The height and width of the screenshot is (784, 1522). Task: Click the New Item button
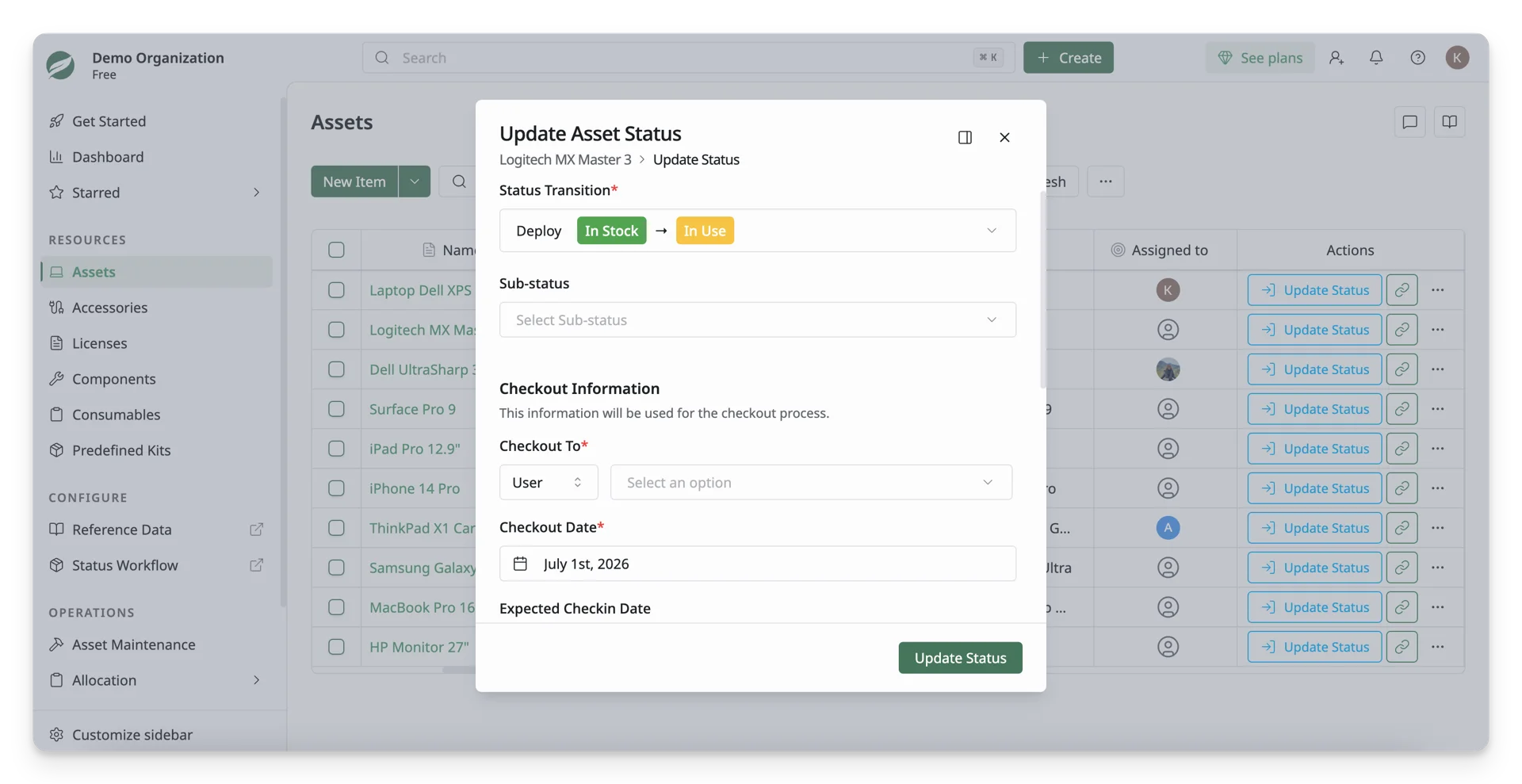pyautogui.click(x=354, y=182)
